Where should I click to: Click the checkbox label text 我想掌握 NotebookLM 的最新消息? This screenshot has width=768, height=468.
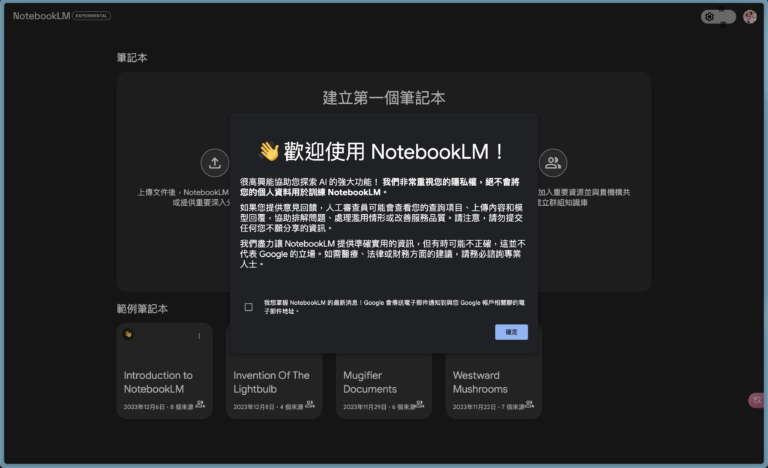[394, 307]
